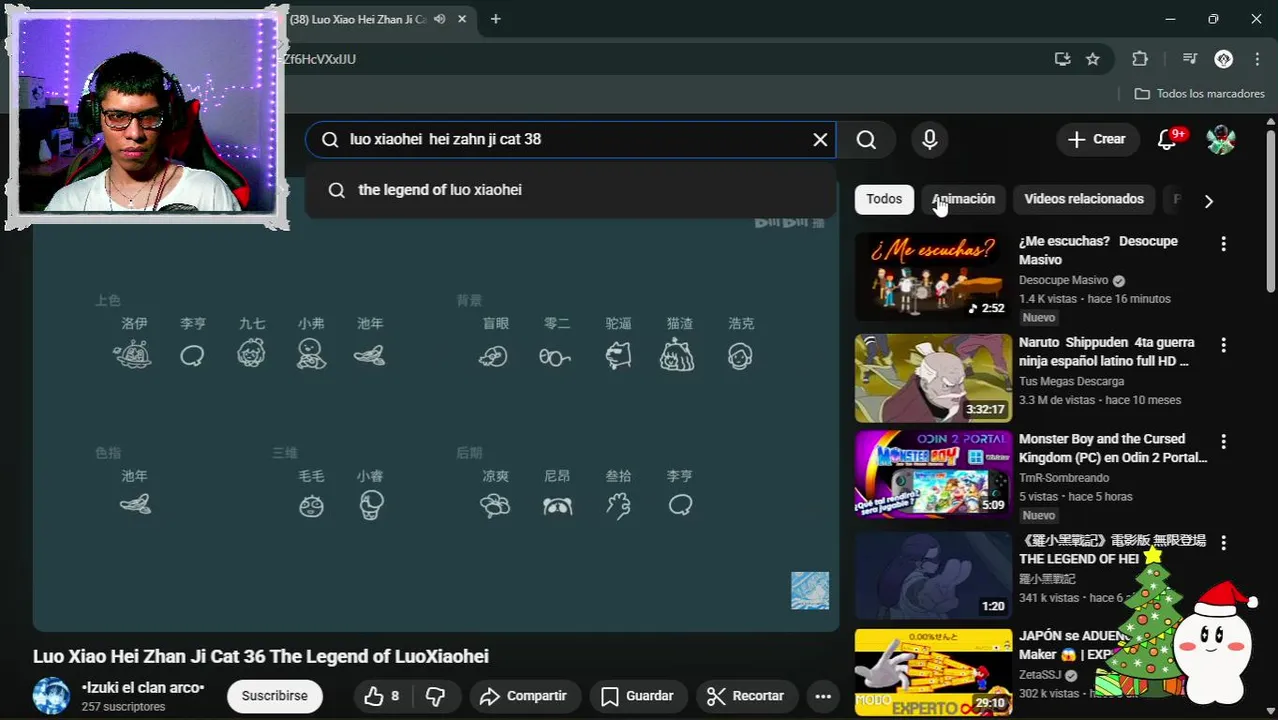Select the Todos filter chip
The image size is (1278, 720).
click(x=884, y=199)
